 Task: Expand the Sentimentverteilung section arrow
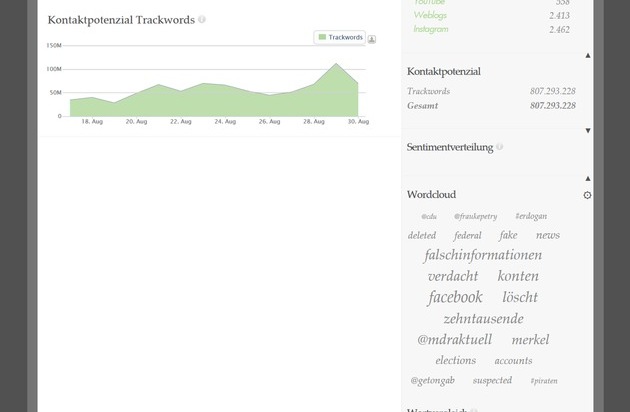tap(587, 130)
